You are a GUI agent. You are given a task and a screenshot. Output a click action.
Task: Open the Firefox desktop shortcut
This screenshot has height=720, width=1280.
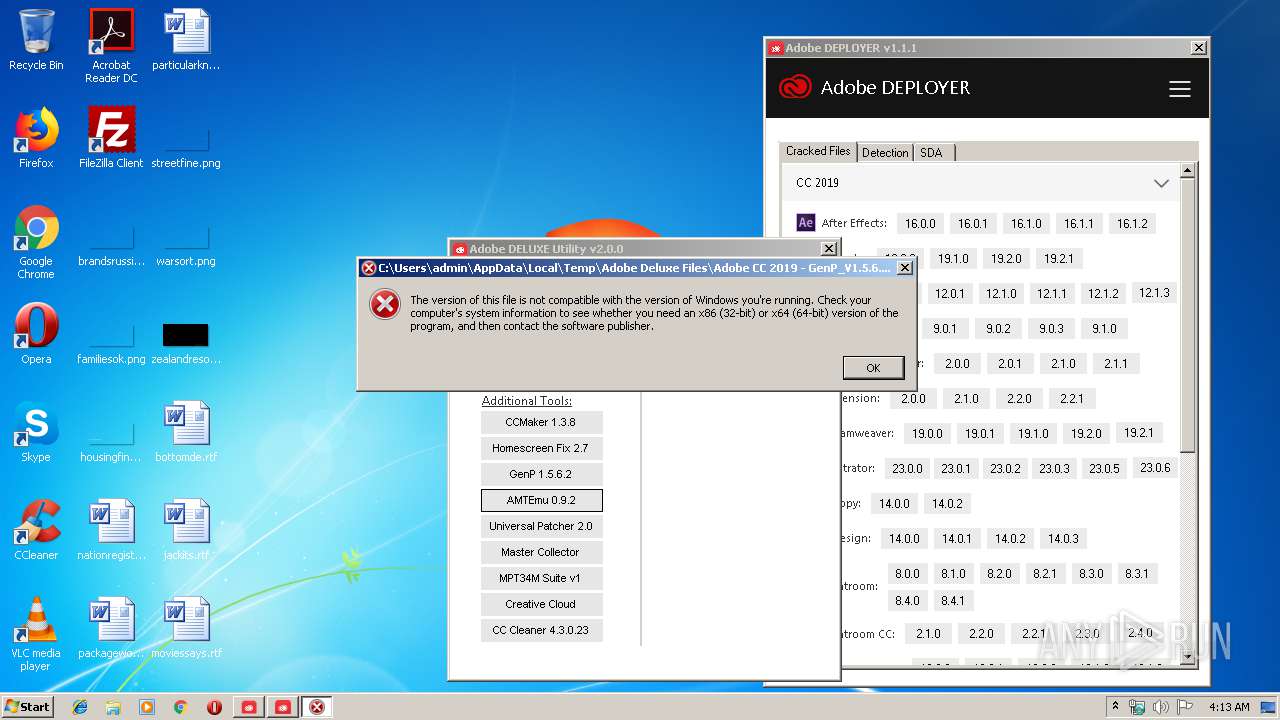point(36,138)
